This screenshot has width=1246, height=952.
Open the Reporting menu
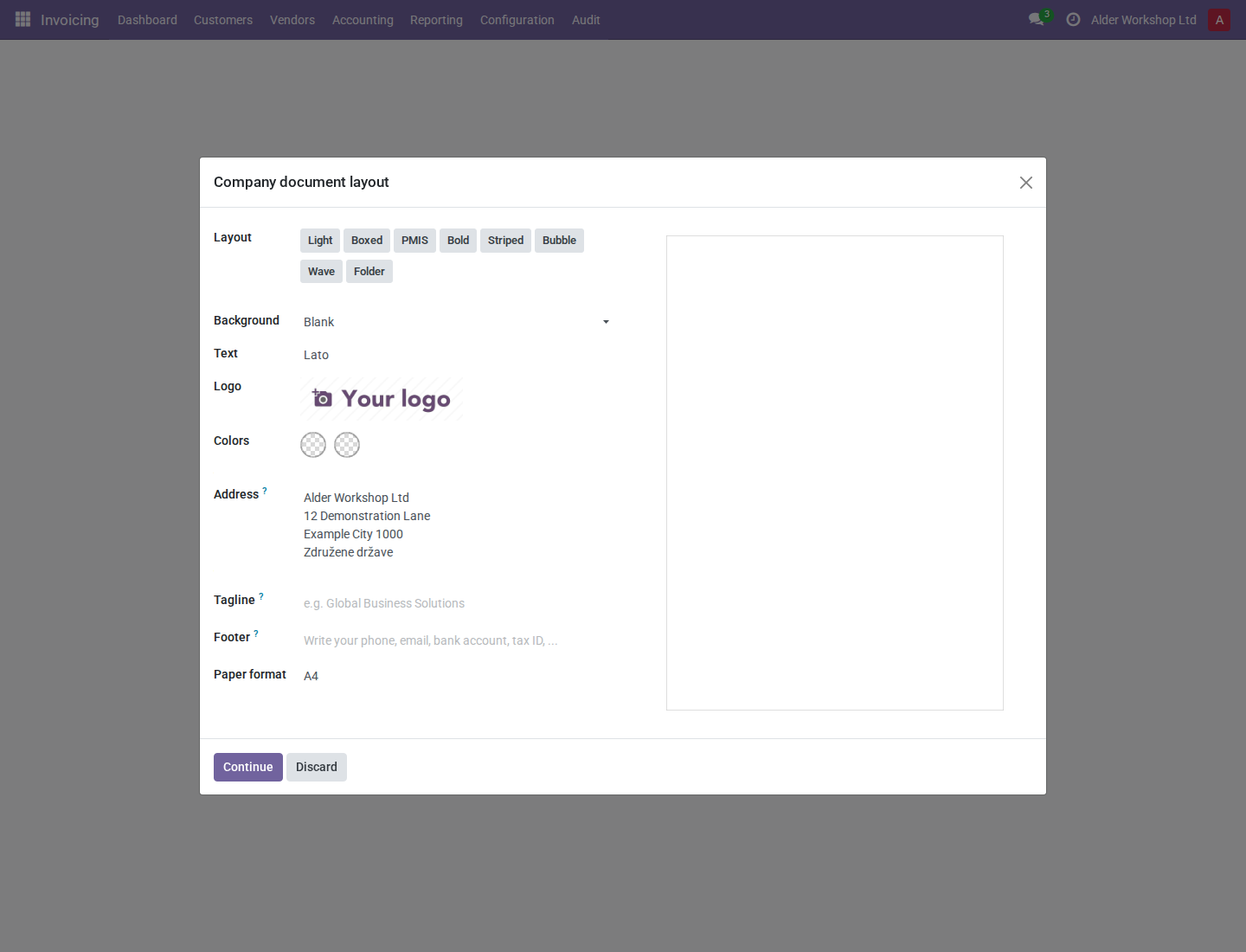(x=436, y=20)
